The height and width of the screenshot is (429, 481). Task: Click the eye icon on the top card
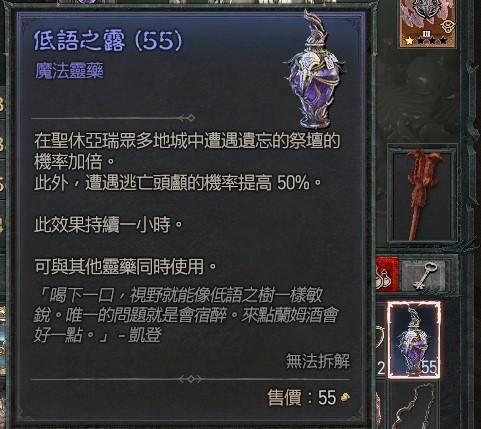click(447, 25)
